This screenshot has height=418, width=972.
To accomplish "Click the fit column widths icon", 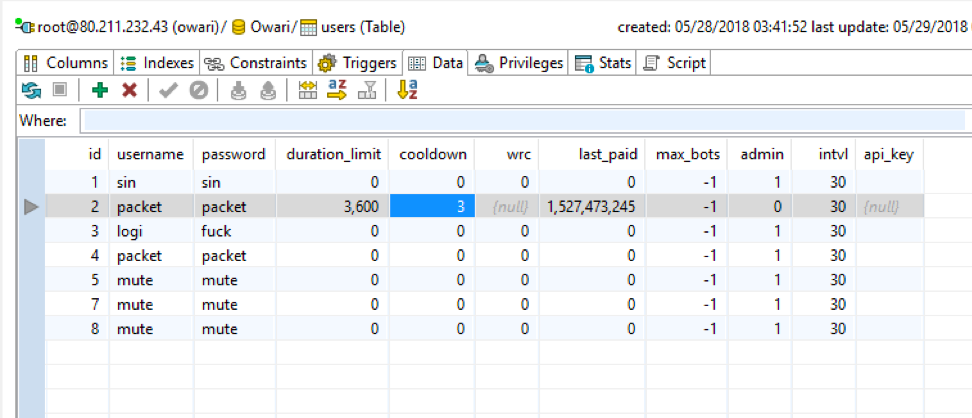I will [308, 90].
